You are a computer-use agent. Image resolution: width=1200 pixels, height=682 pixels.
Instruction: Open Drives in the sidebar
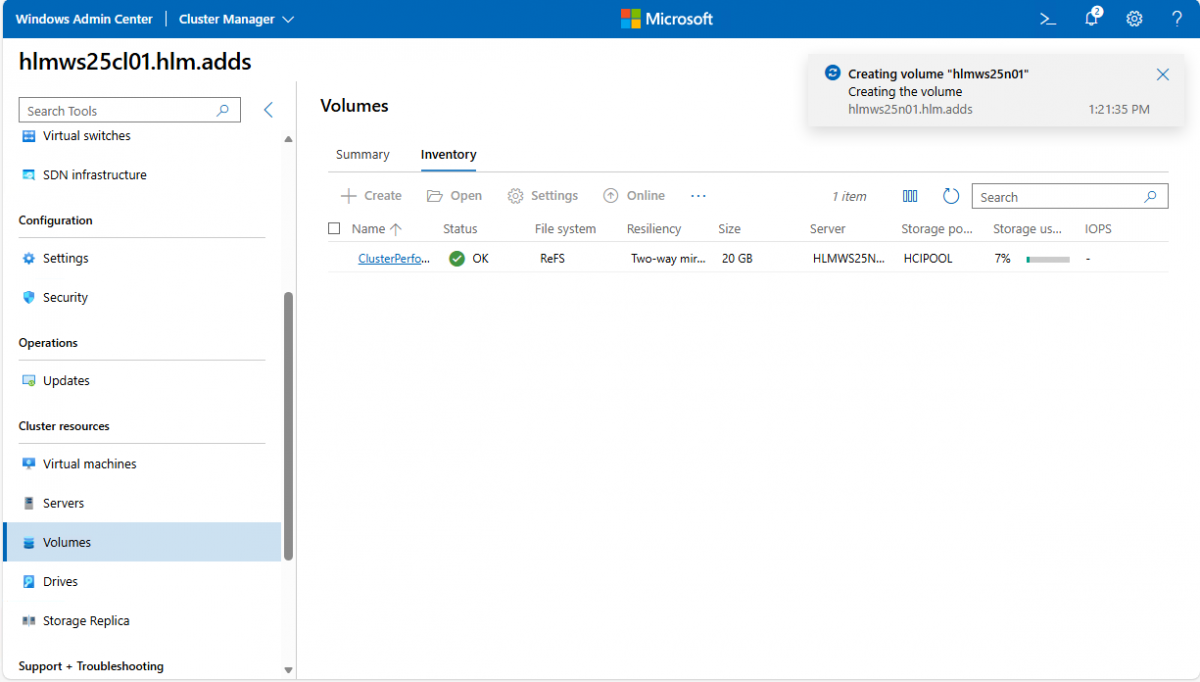[x=60, y=582]
